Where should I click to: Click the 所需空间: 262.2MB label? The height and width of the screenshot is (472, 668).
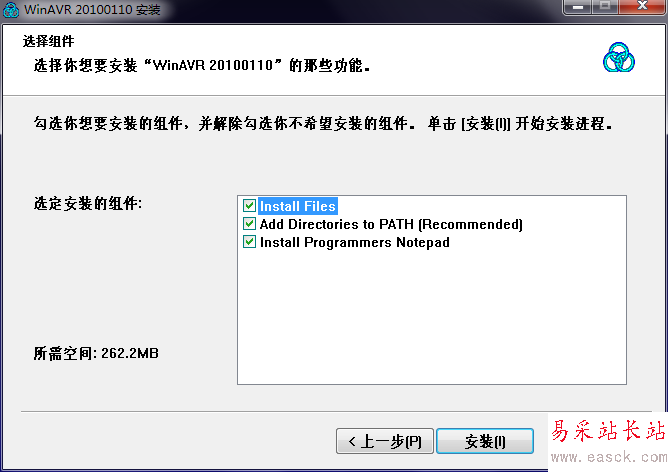(96, 353)
